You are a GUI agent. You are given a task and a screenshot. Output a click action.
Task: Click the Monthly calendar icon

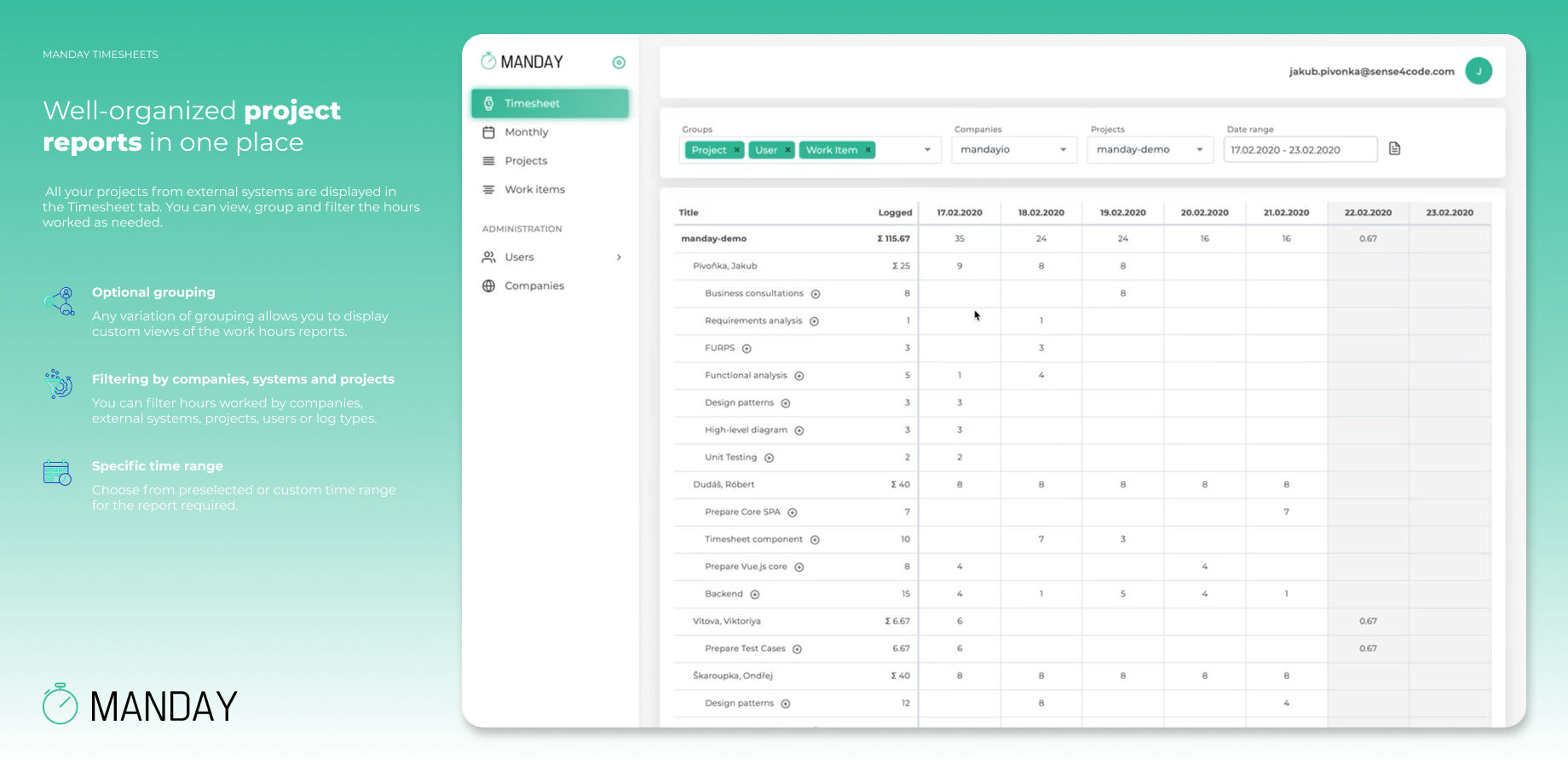point(489,132)
